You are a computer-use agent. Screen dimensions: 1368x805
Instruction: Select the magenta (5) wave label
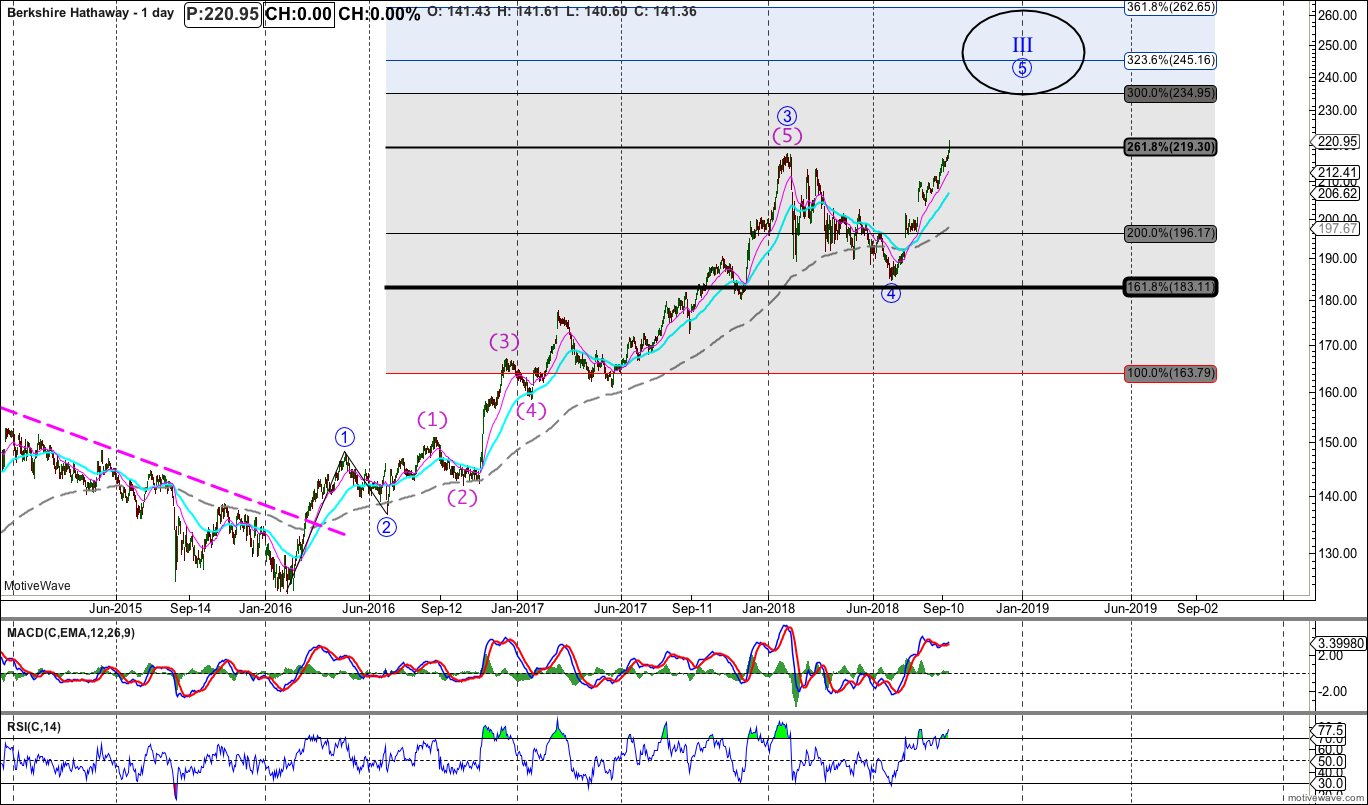[x=786, y=135]
